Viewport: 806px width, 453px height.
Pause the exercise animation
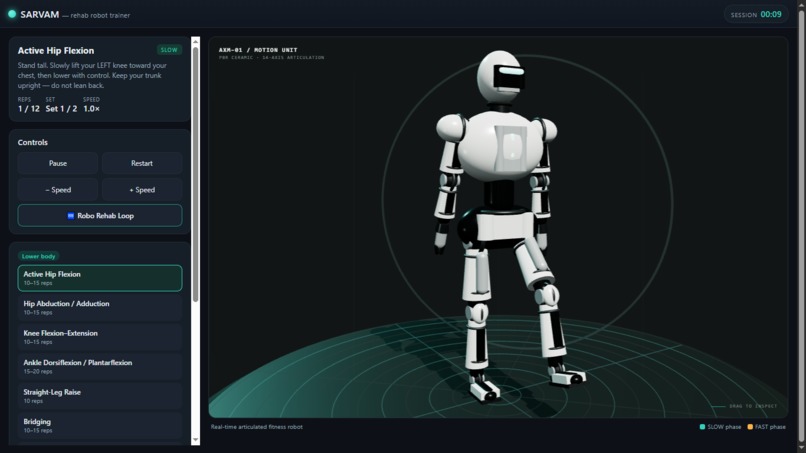58,163
